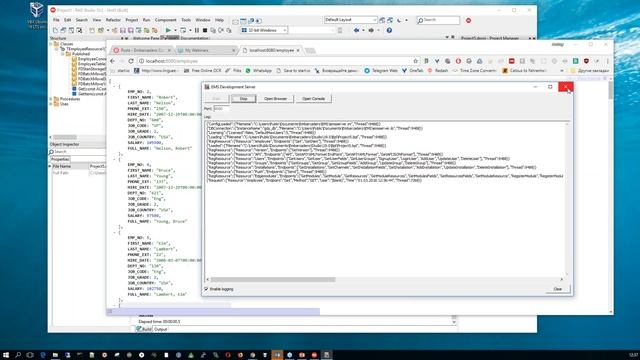Click the red Opera extension icon in browser
This screenshot has width=640, height=360.
point(458,61)
